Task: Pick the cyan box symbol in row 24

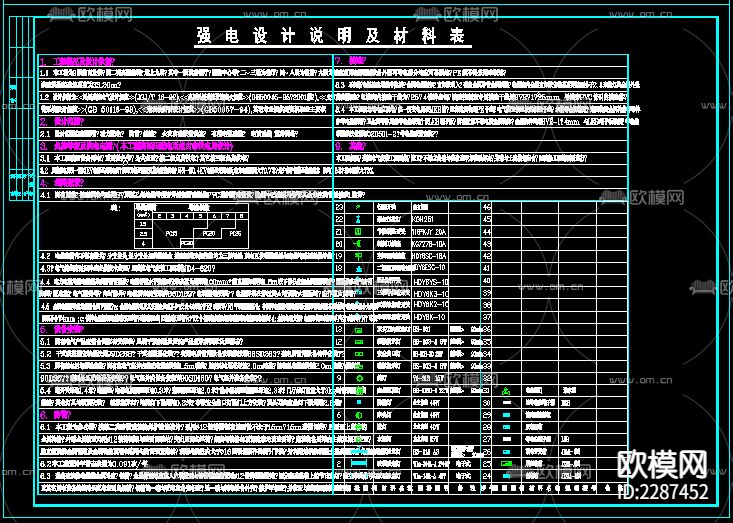Action: [x=506, y=476]
